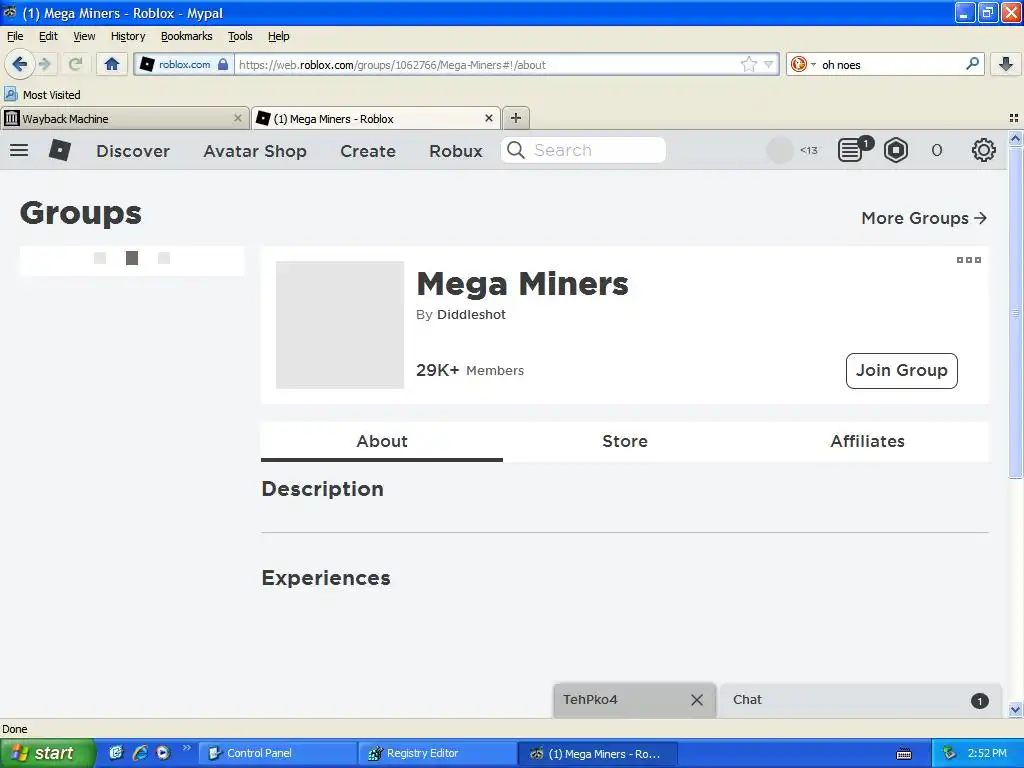Click the Robux hexagon currency icon
Screen dimensions: 1024x768
click(x=896, y=150)
